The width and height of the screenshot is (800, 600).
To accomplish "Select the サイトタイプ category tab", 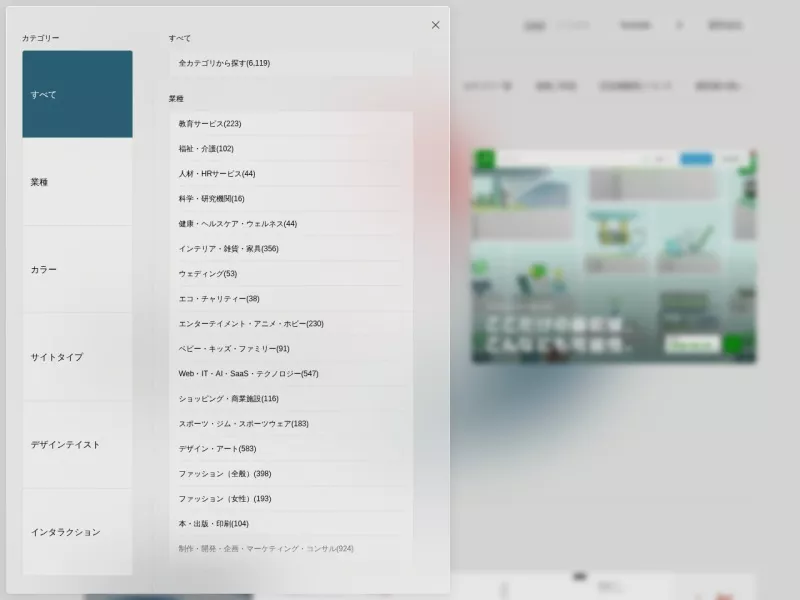I will [x=77, y=357].
